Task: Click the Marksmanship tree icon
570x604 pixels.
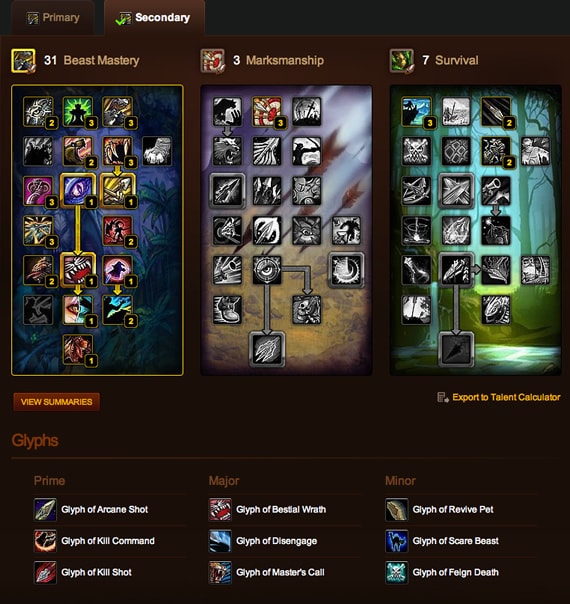Action: (212, 60)
